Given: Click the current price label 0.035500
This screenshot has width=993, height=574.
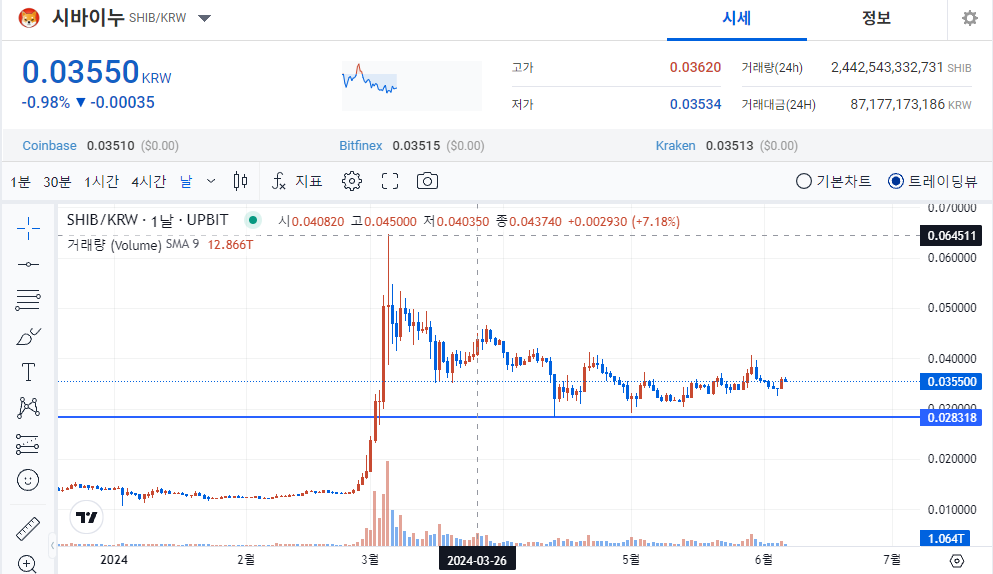Looking at the screenshot, I should pyautogui.click(x=951, y=381).
